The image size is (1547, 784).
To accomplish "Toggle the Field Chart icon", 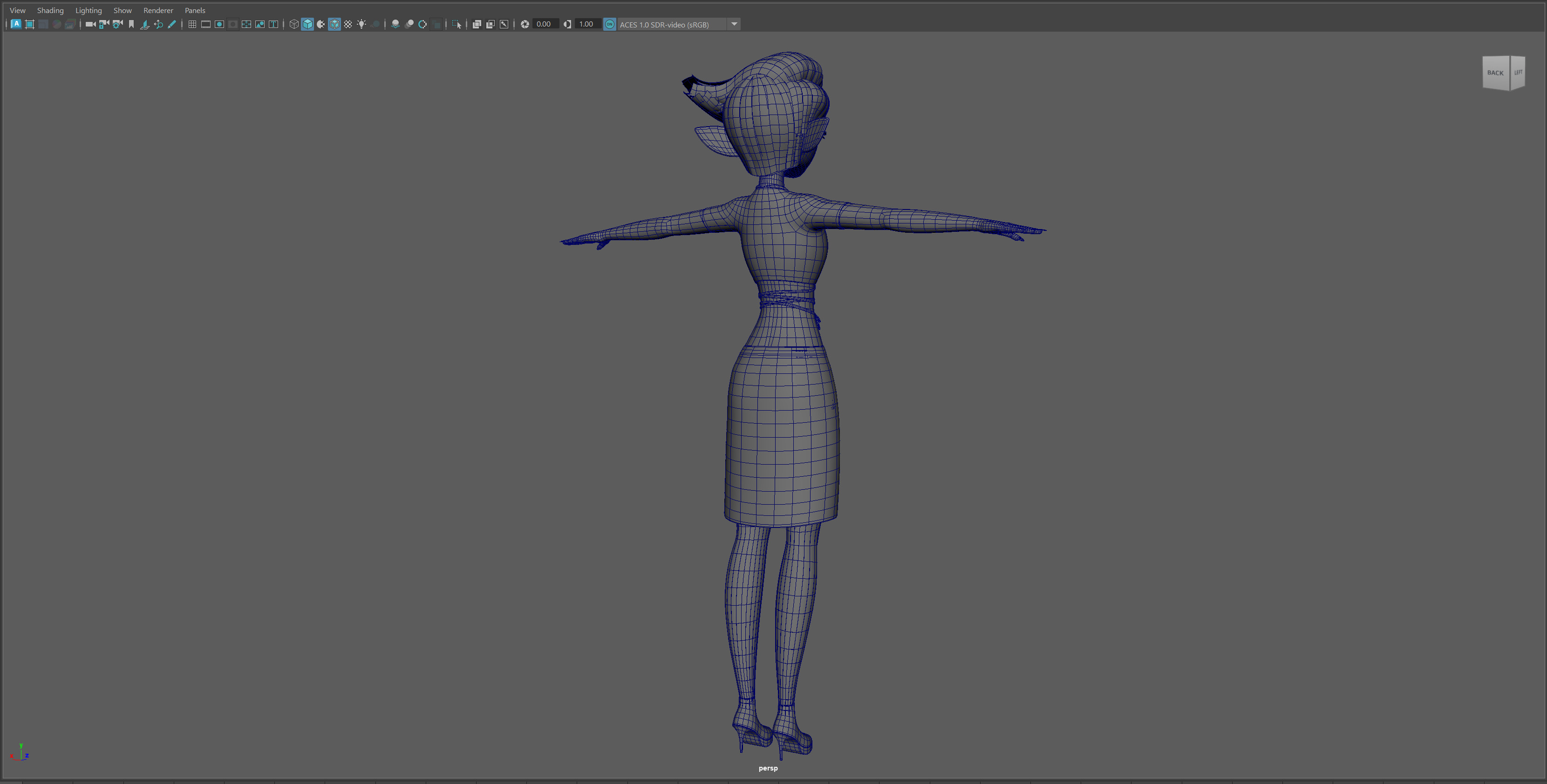I will [246, 24].
